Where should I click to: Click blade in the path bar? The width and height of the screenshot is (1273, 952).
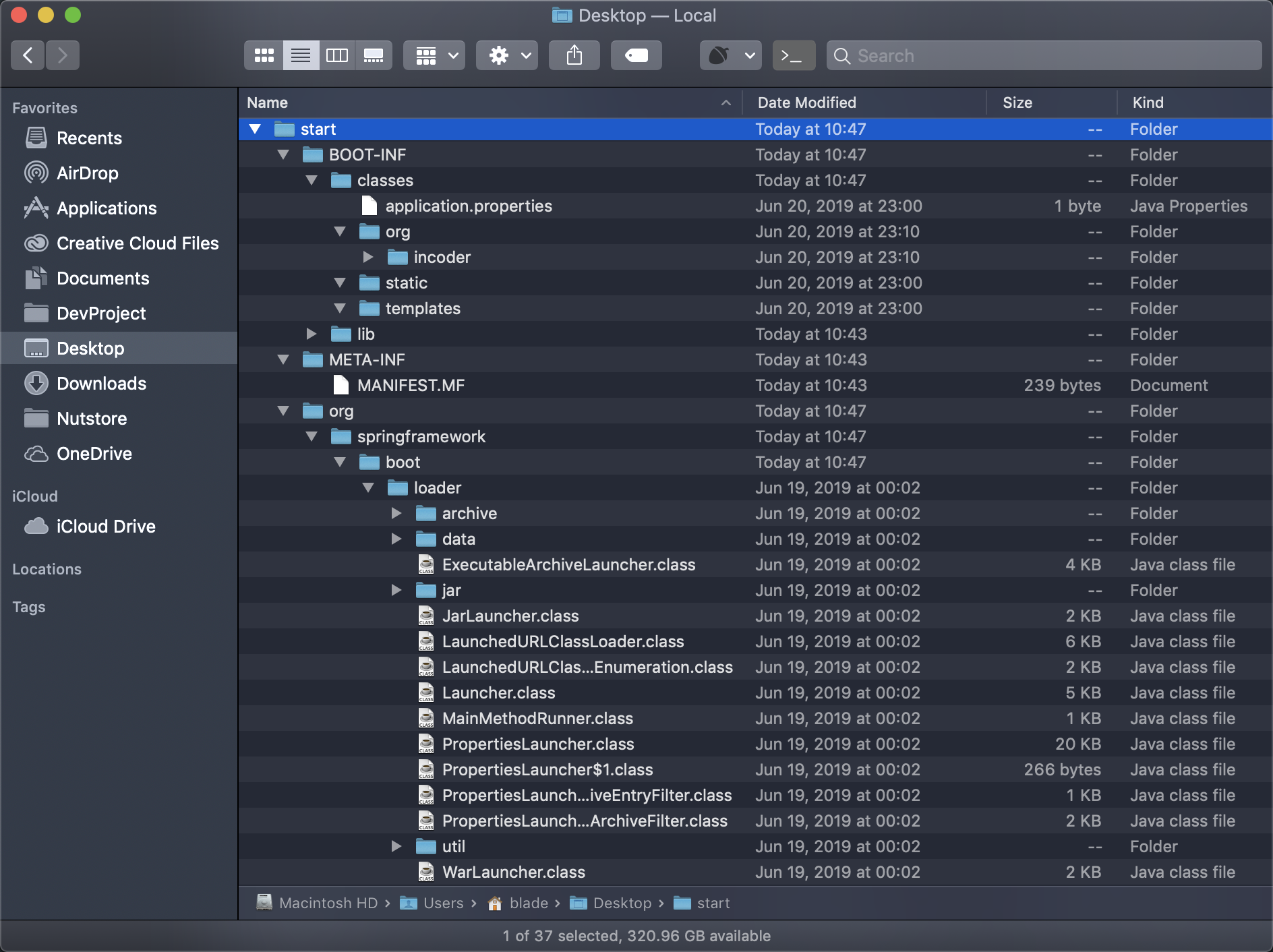(x=518, y=903)
